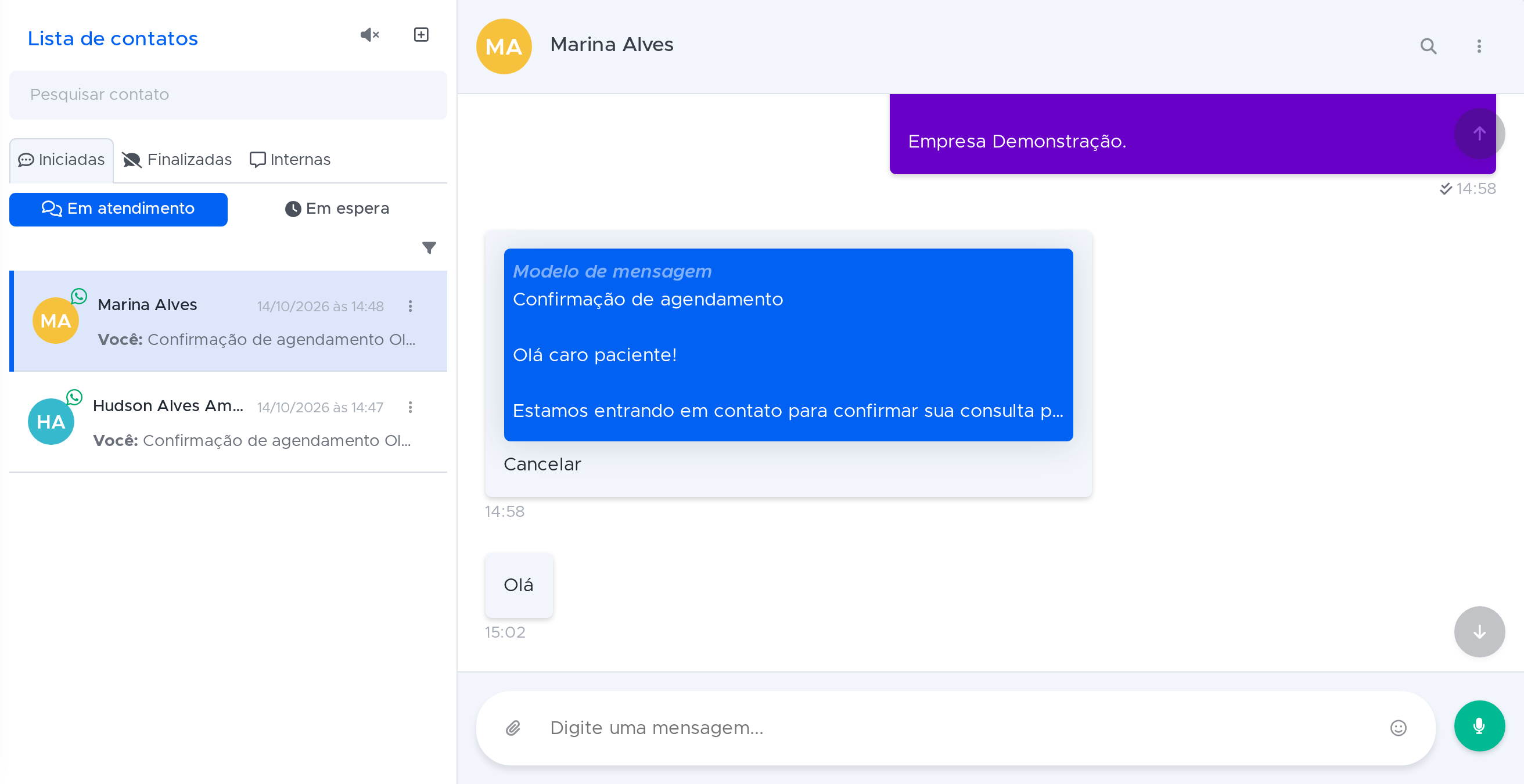This screenshot has height=784, width=1524.
Task: Mute notifications with the speaker icon
Action: [x=370, y=35]
